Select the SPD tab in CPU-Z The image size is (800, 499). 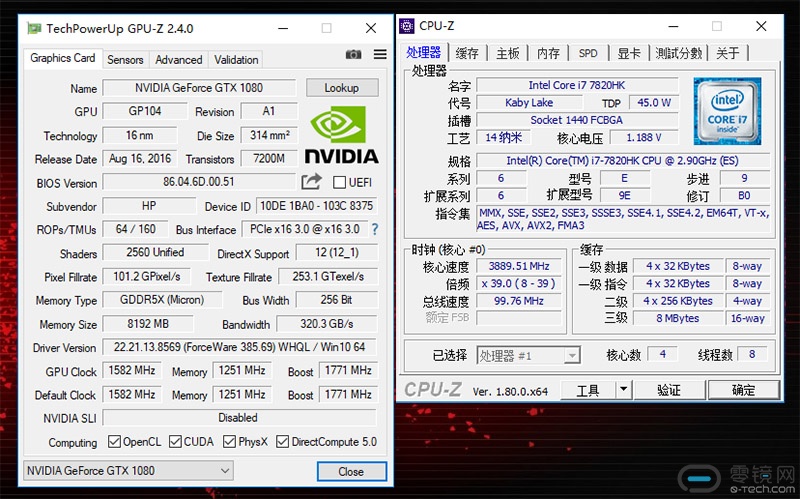click(x=588, y=53)
